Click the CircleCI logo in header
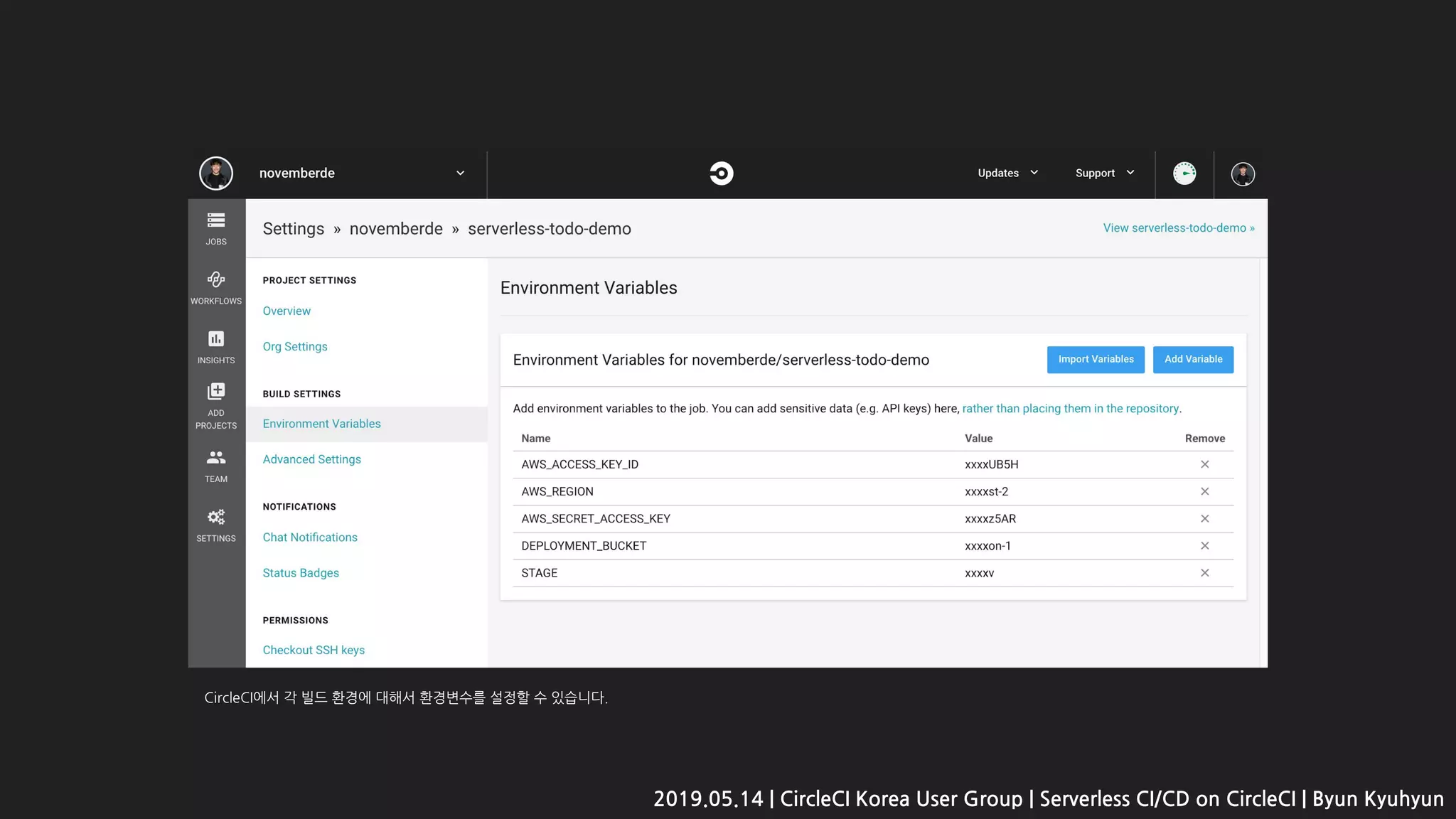Screen dimensions: 1456x819 [721, 173]
